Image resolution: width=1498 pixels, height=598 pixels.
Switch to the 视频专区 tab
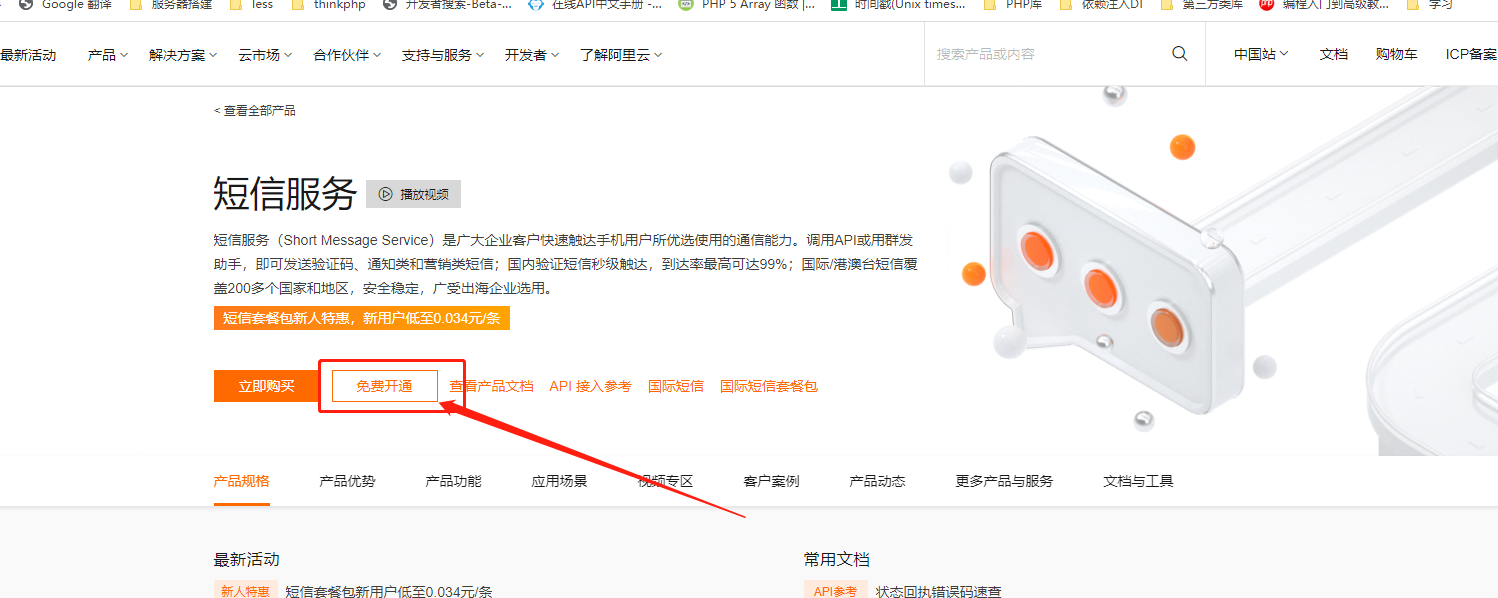665,481
